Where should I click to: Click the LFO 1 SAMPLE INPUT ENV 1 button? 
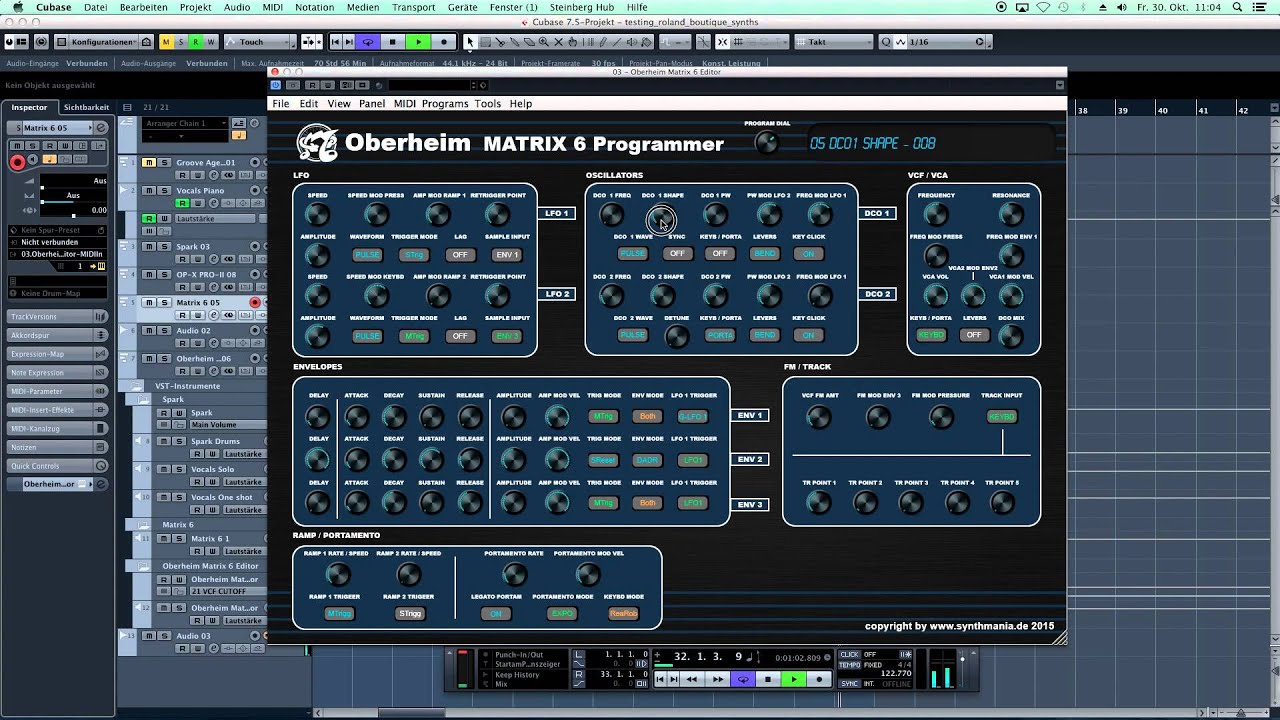pos(508,254)
